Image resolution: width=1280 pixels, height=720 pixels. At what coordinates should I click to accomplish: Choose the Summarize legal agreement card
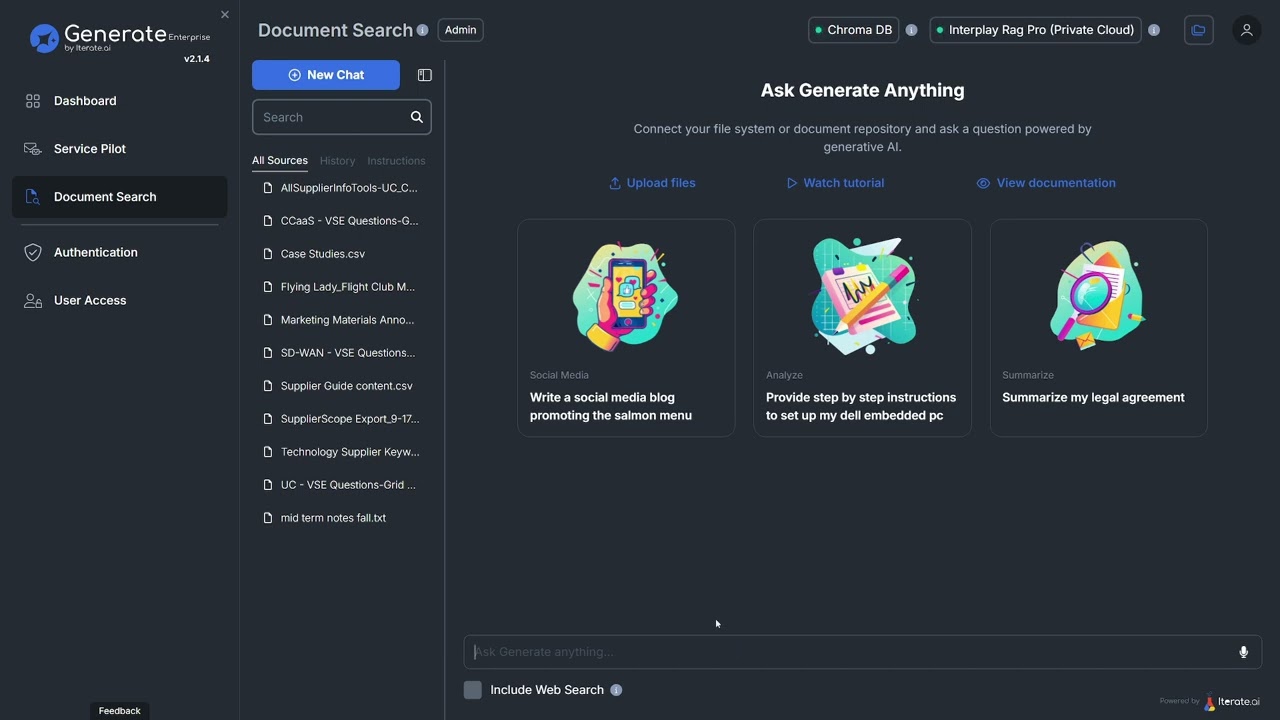click(1099, 328)
